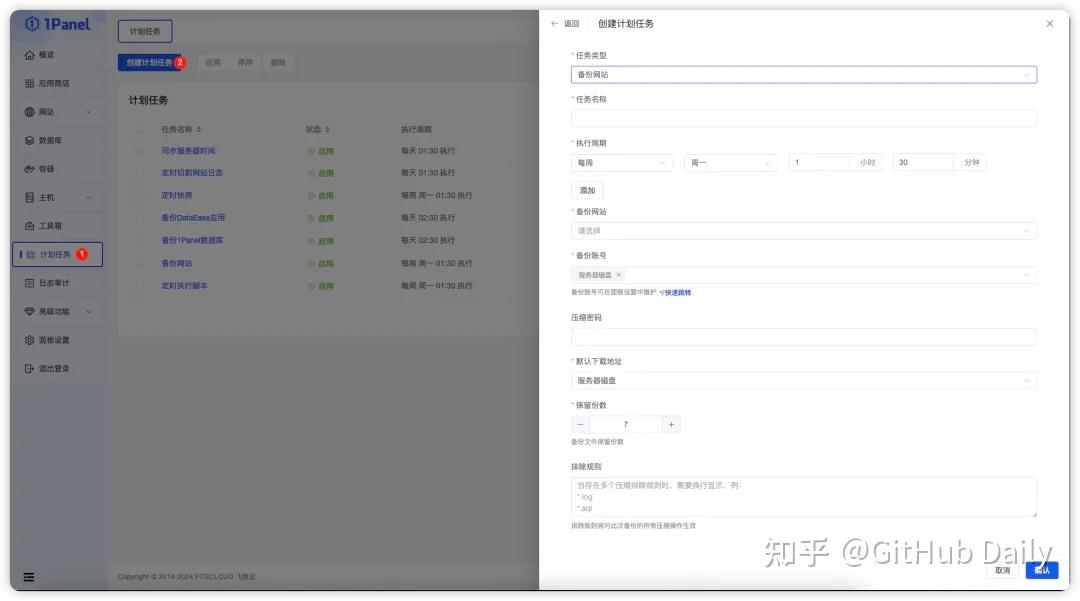1080x601 pixels.
Task: Increment 保留份数 with the plus stepper
Action: point(670,424)
